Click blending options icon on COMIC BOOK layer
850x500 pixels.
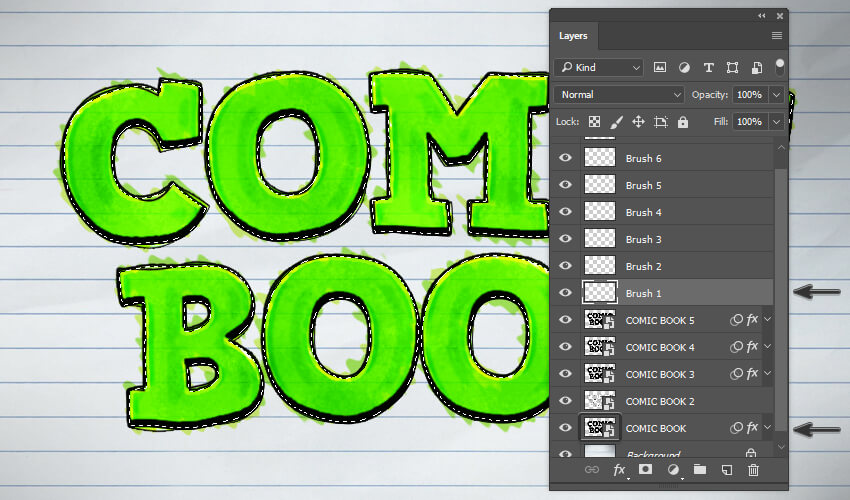tap(736, 428)
